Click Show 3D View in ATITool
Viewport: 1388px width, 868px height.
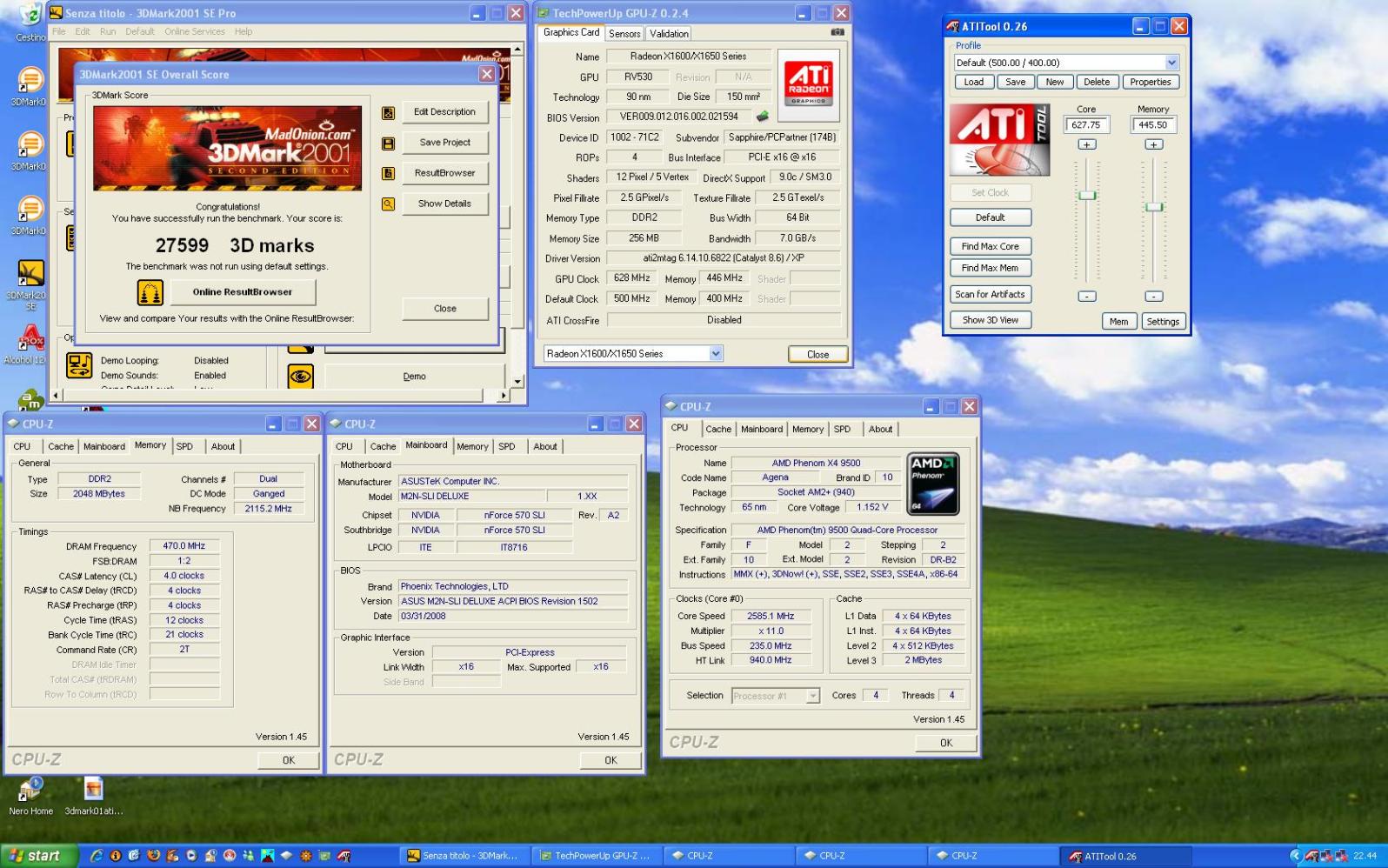pos(991,320)
